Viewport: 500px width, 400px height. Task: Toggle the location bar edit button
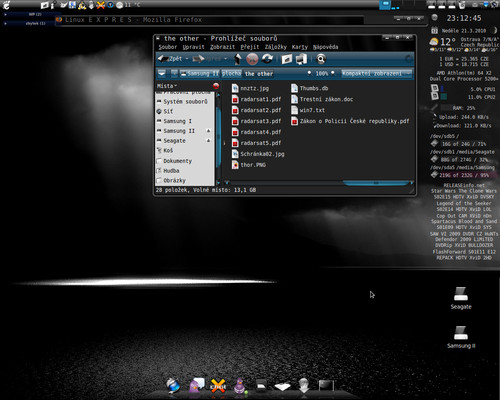162,73
